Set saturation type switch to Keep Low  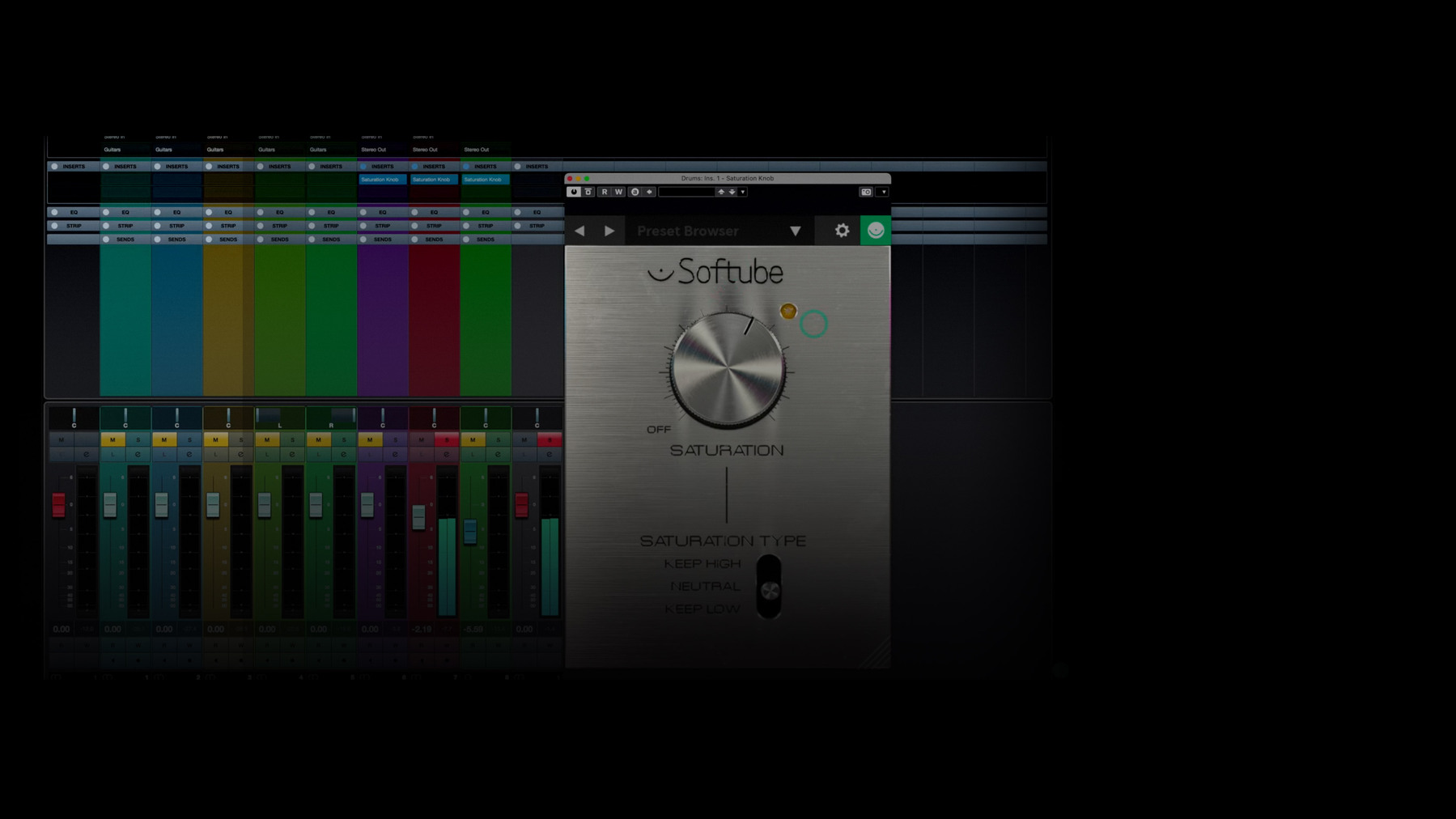coord(769,609)
